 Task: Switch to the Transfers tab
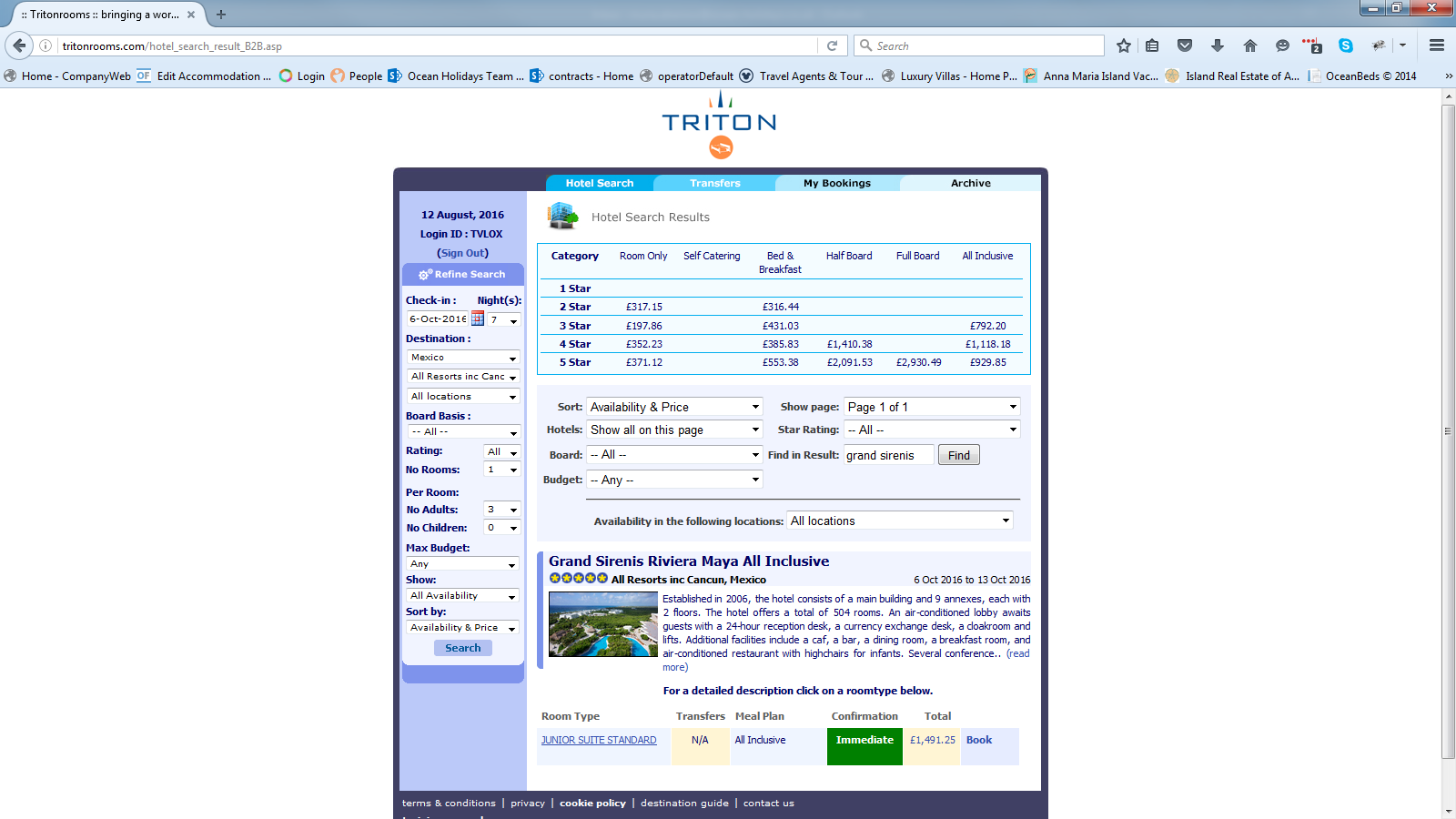(x=715, y=183)
